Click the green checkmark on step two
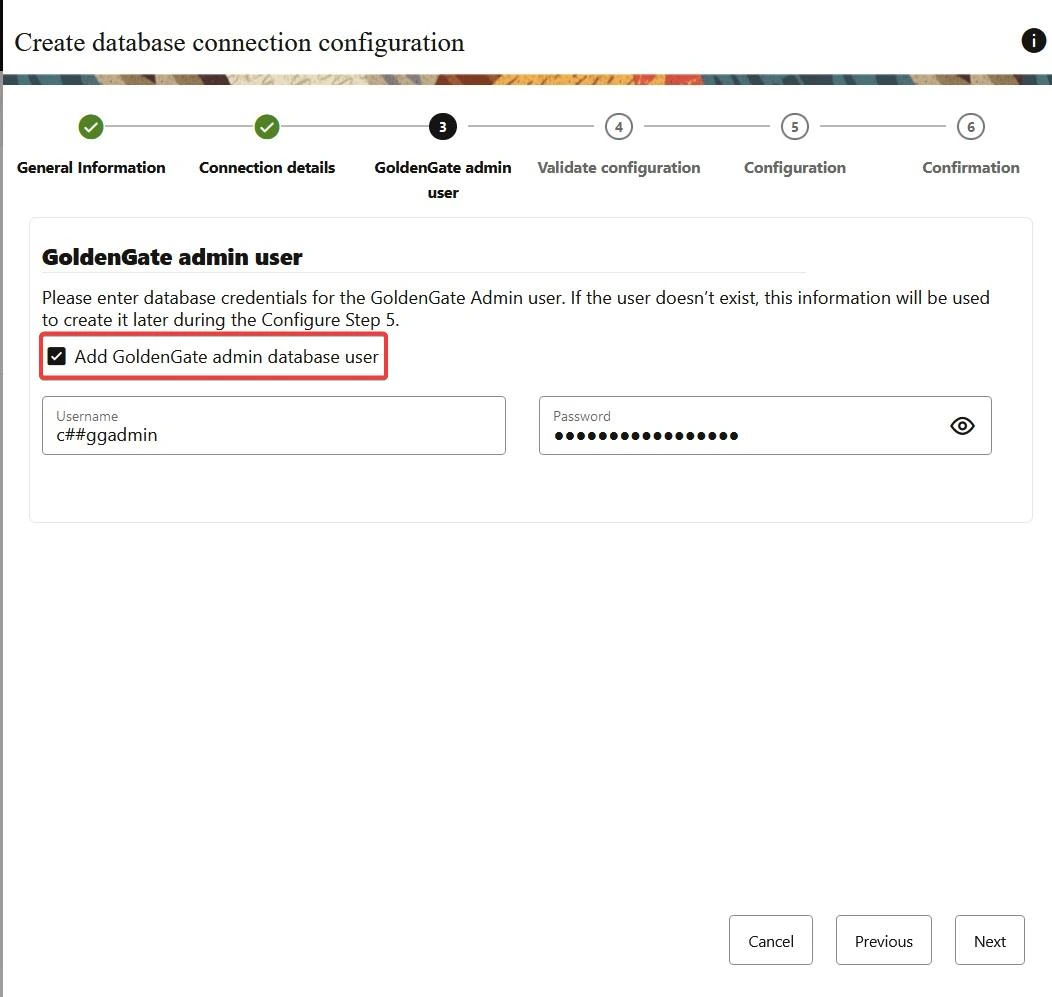 coord(266,127)
